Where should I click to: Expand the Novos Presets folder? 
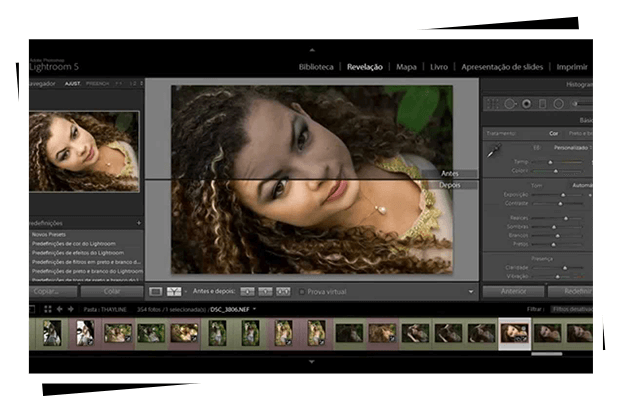coord(50,233)
